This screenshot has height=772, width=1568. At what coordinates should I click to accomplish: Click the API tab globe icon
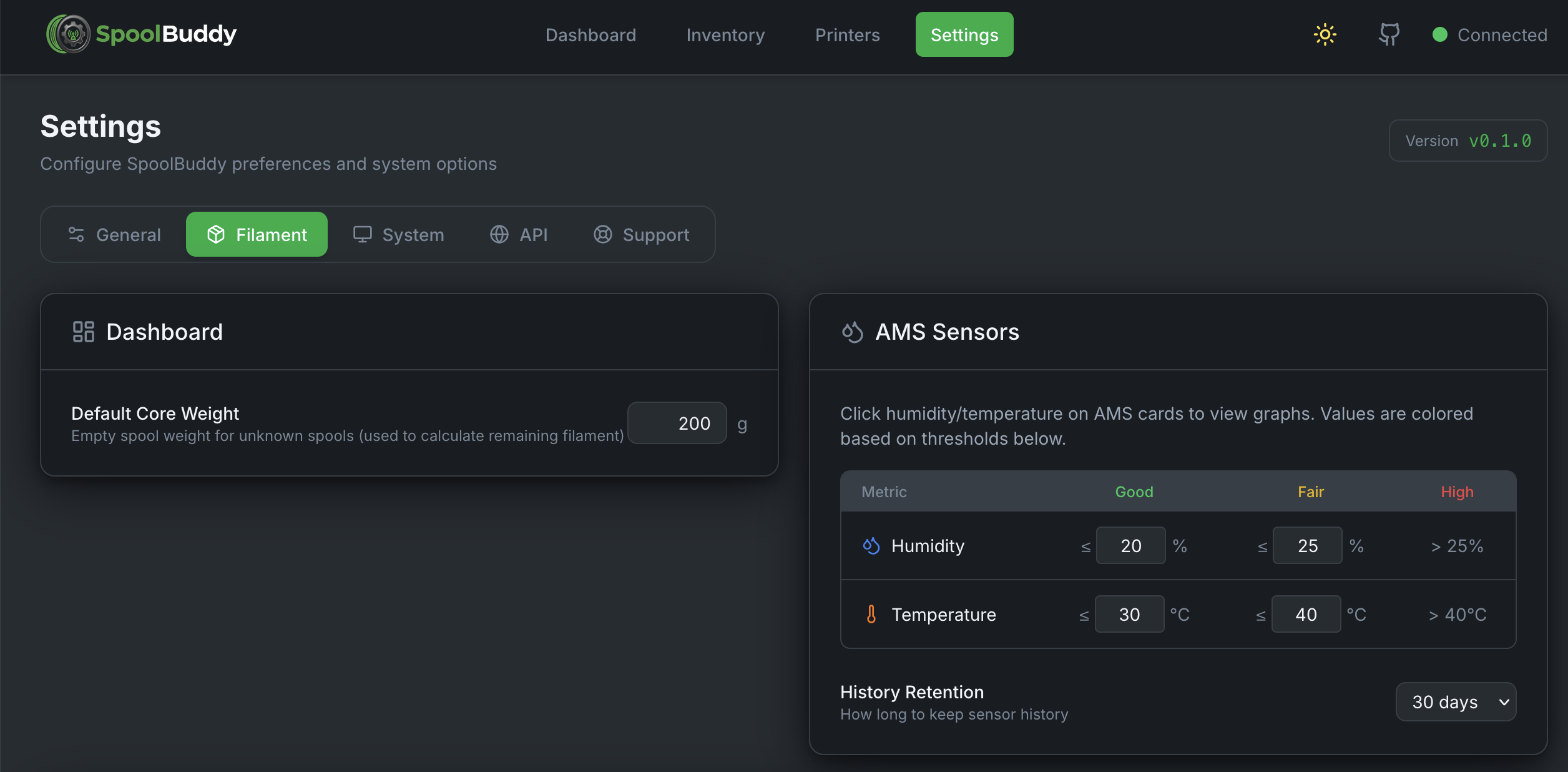(499, 234)
